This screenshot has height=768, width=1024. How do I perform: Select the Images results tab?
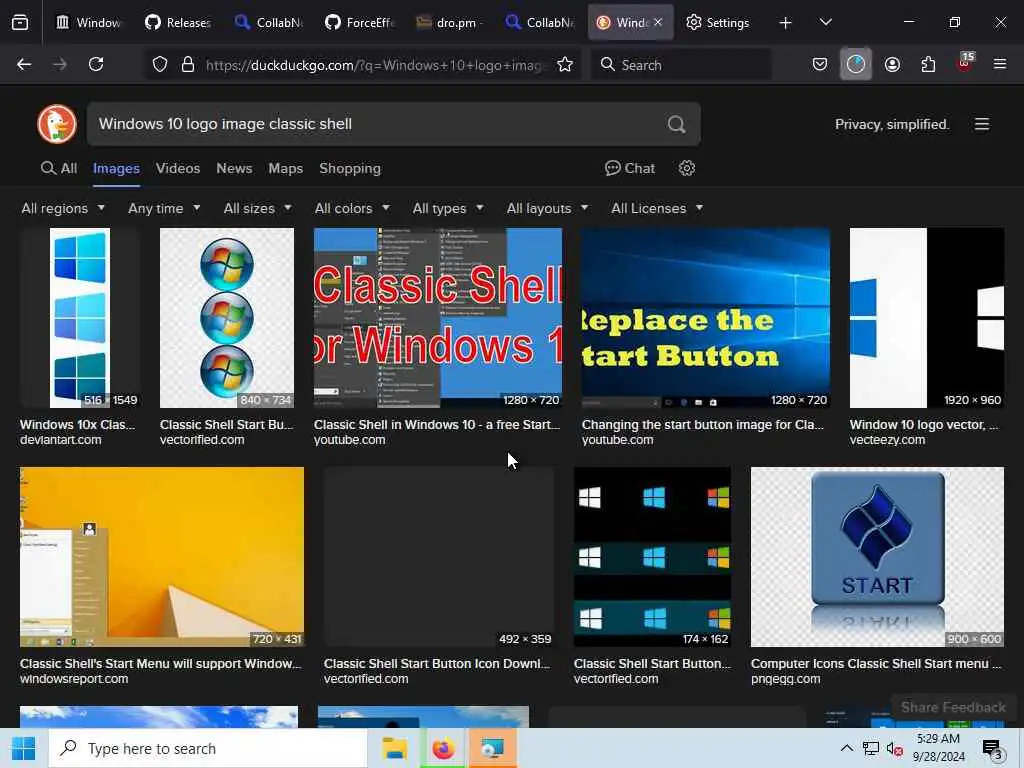pyautogui.click(x=116, y=168)
